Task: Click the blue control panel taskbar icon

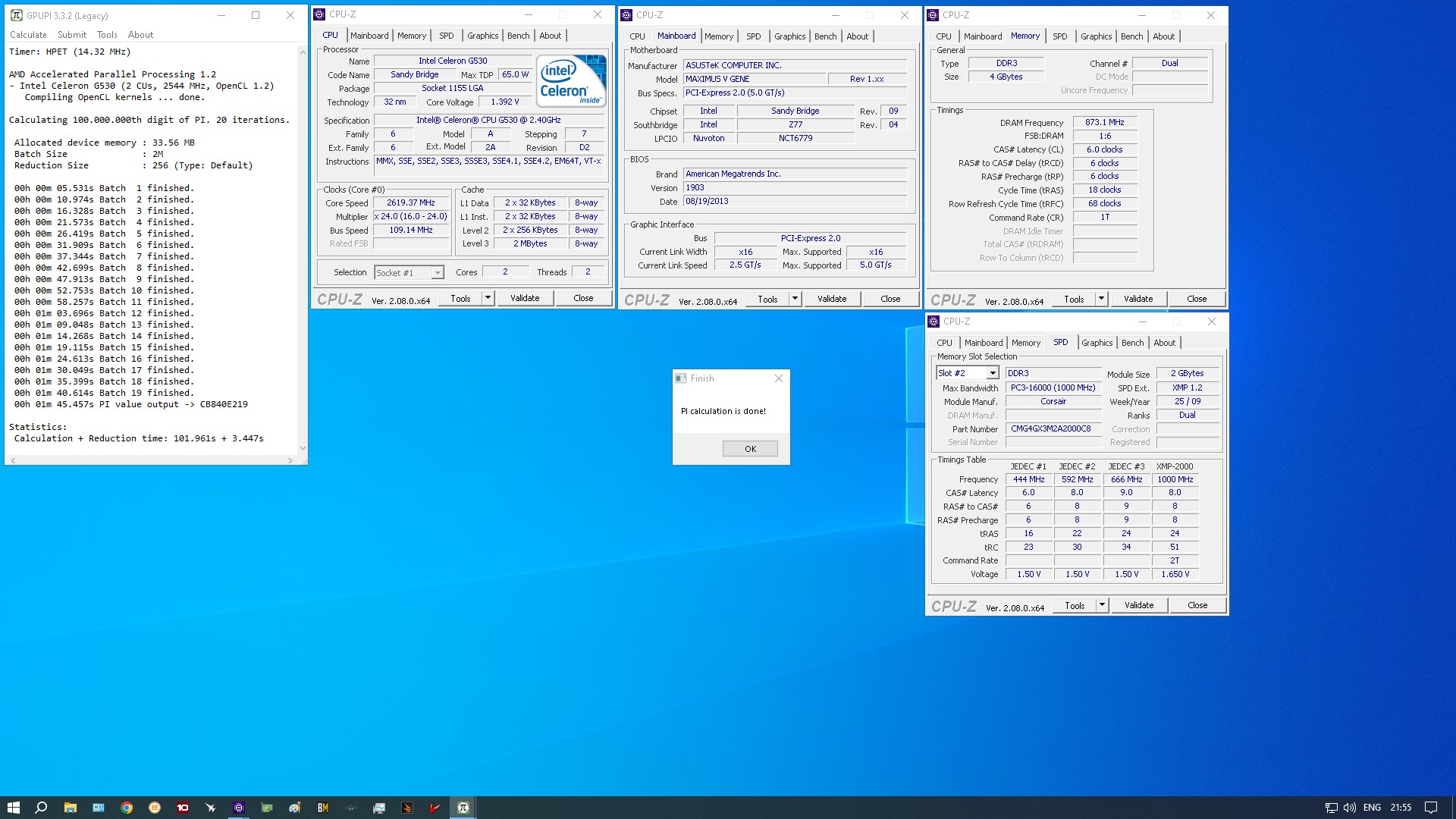Action: tap(99, 808)
